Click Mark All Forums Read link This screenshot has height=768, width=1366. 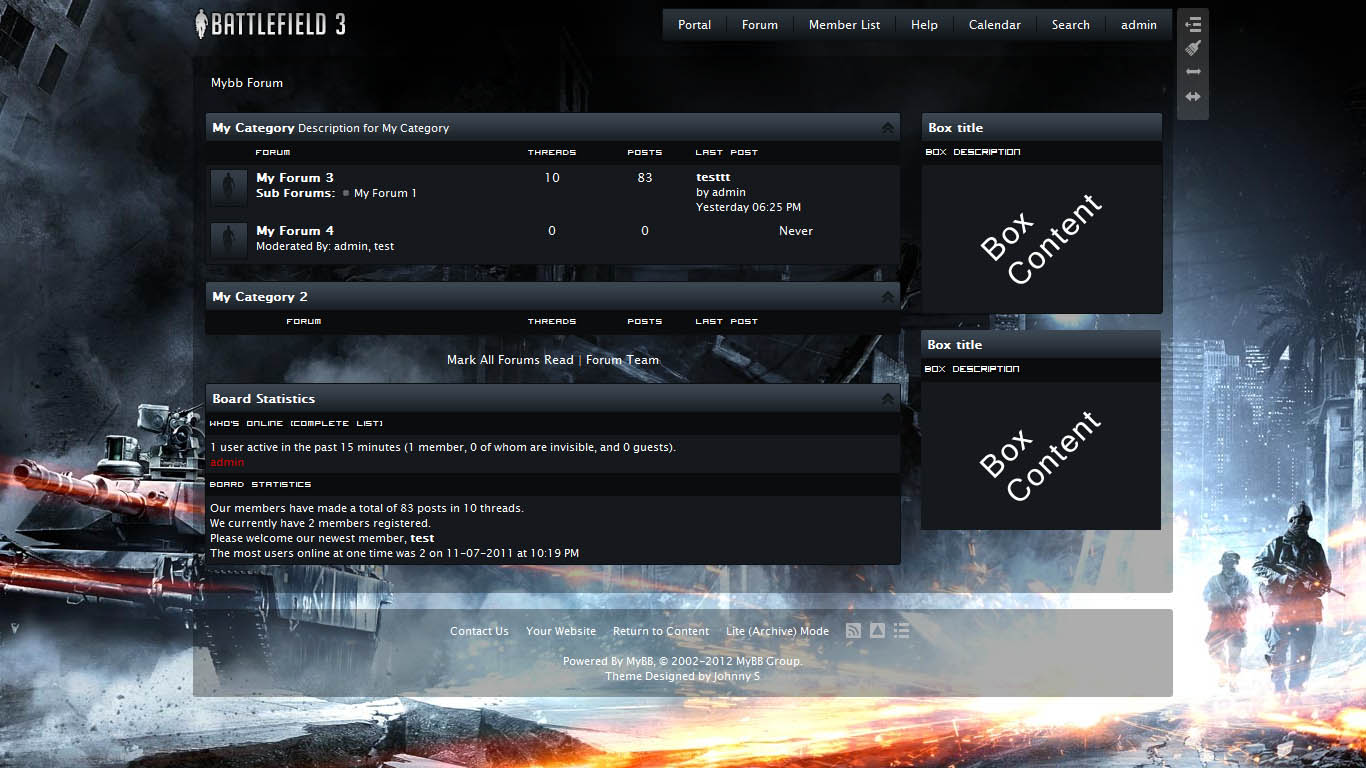coord(510,360)
